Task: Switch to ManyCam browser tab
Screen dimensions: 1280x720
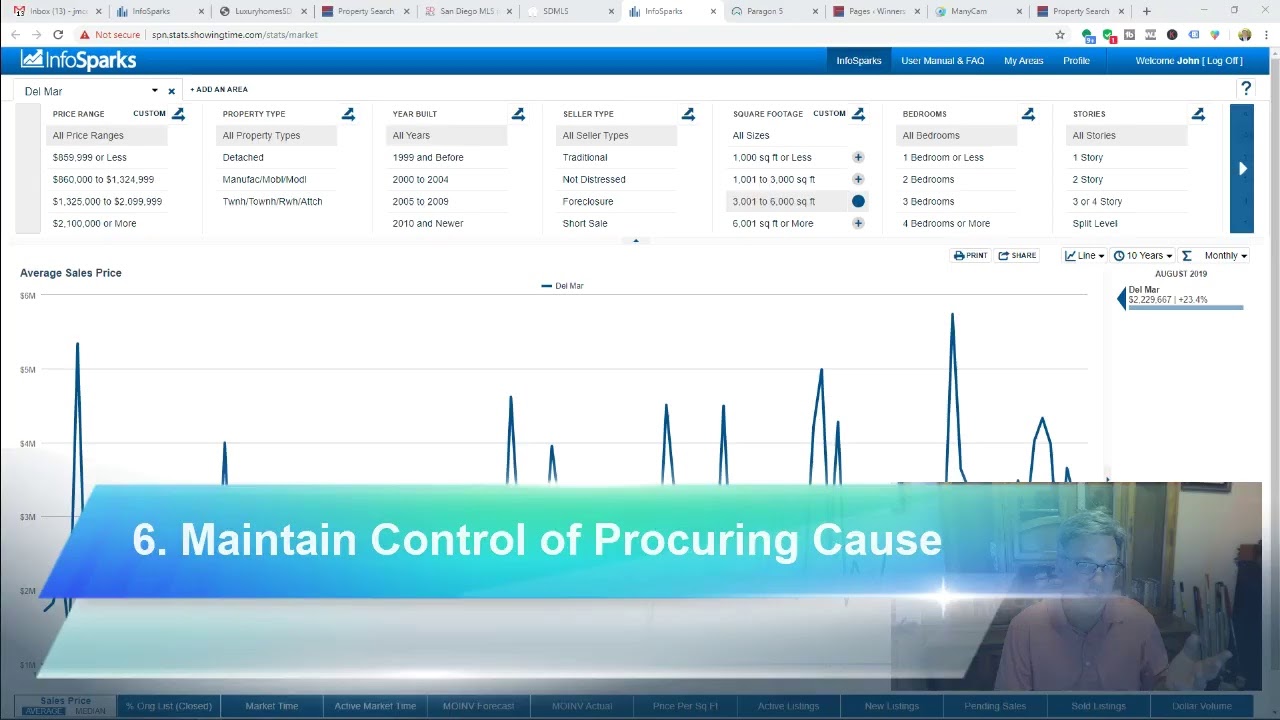Action: (977, 11)
